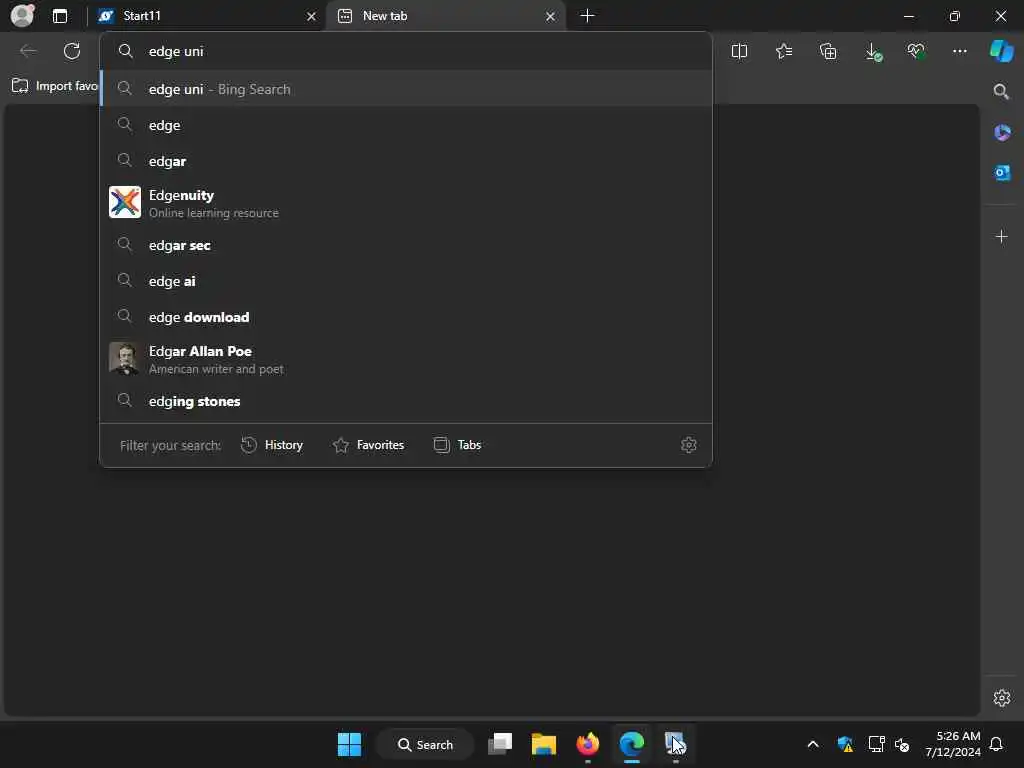Select the Edgar Allan Poe suggestion
The image size is (1024, 768).
(406, 359)
